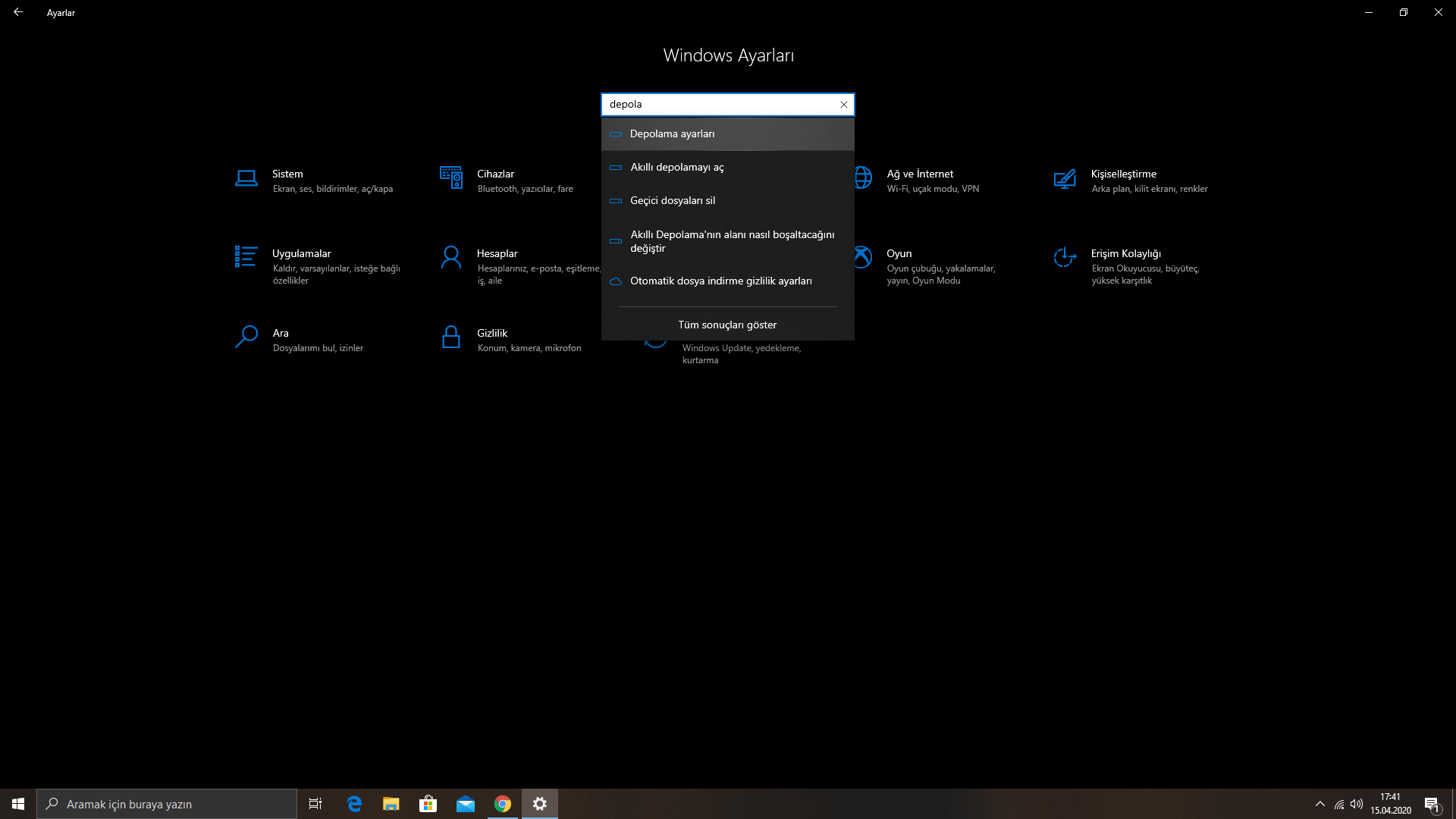Select Depolama ayarları search result

(672, 134)
